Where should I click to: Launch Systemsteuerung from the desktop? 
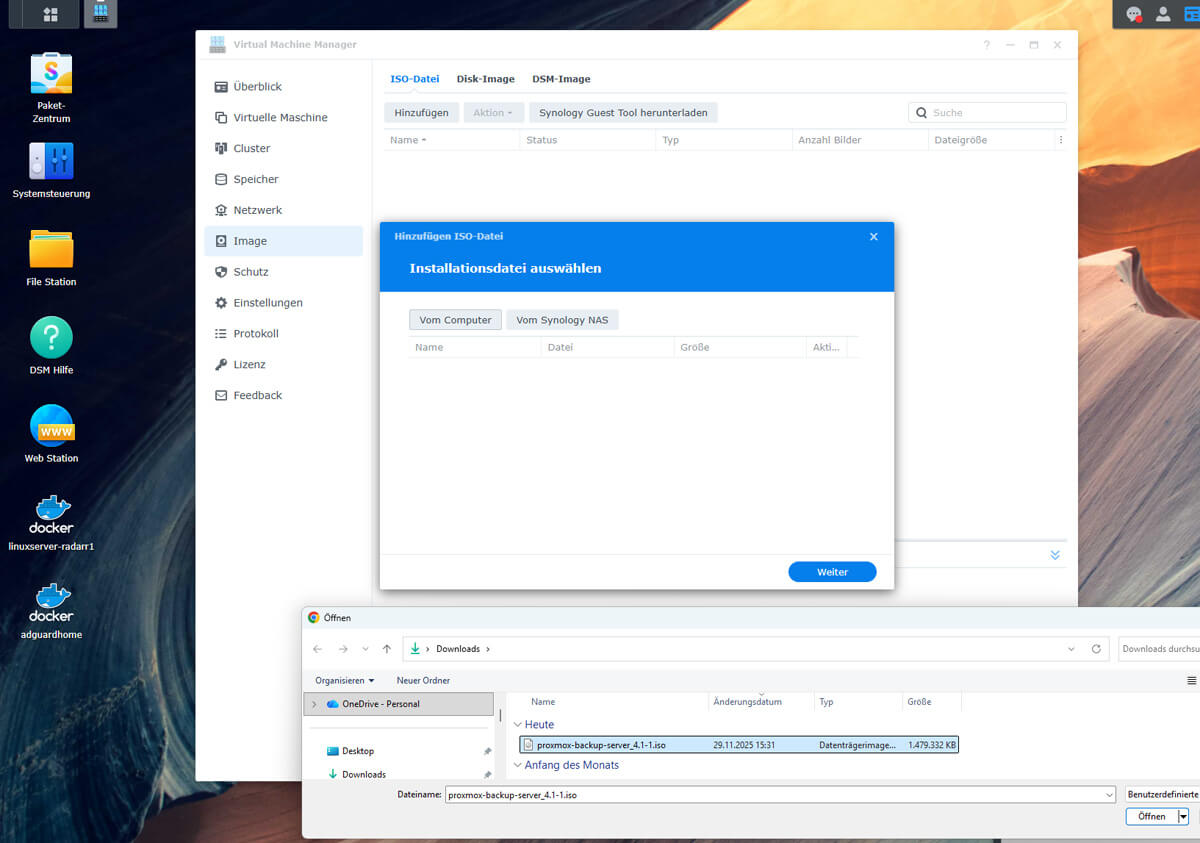click(51, 162)
